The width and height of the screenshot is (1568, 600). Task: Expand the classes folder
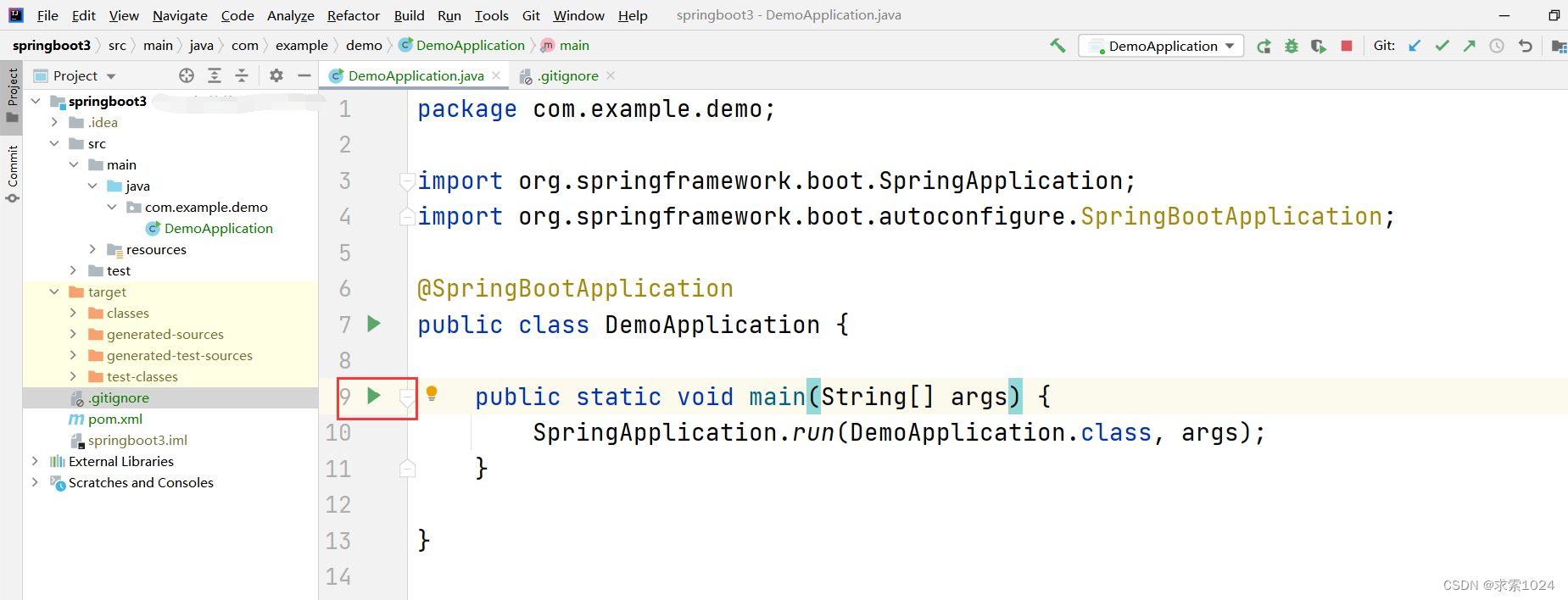(x=74, y=313)
